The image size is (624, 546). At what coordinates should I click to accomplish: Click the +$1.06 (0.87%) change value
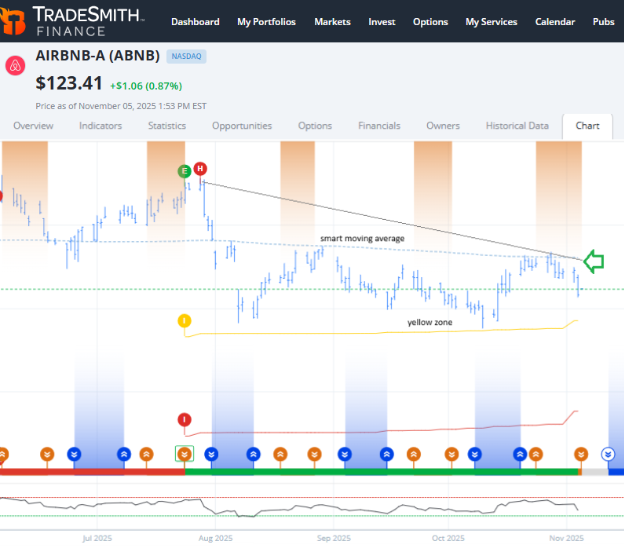click(x=146, y=86)
